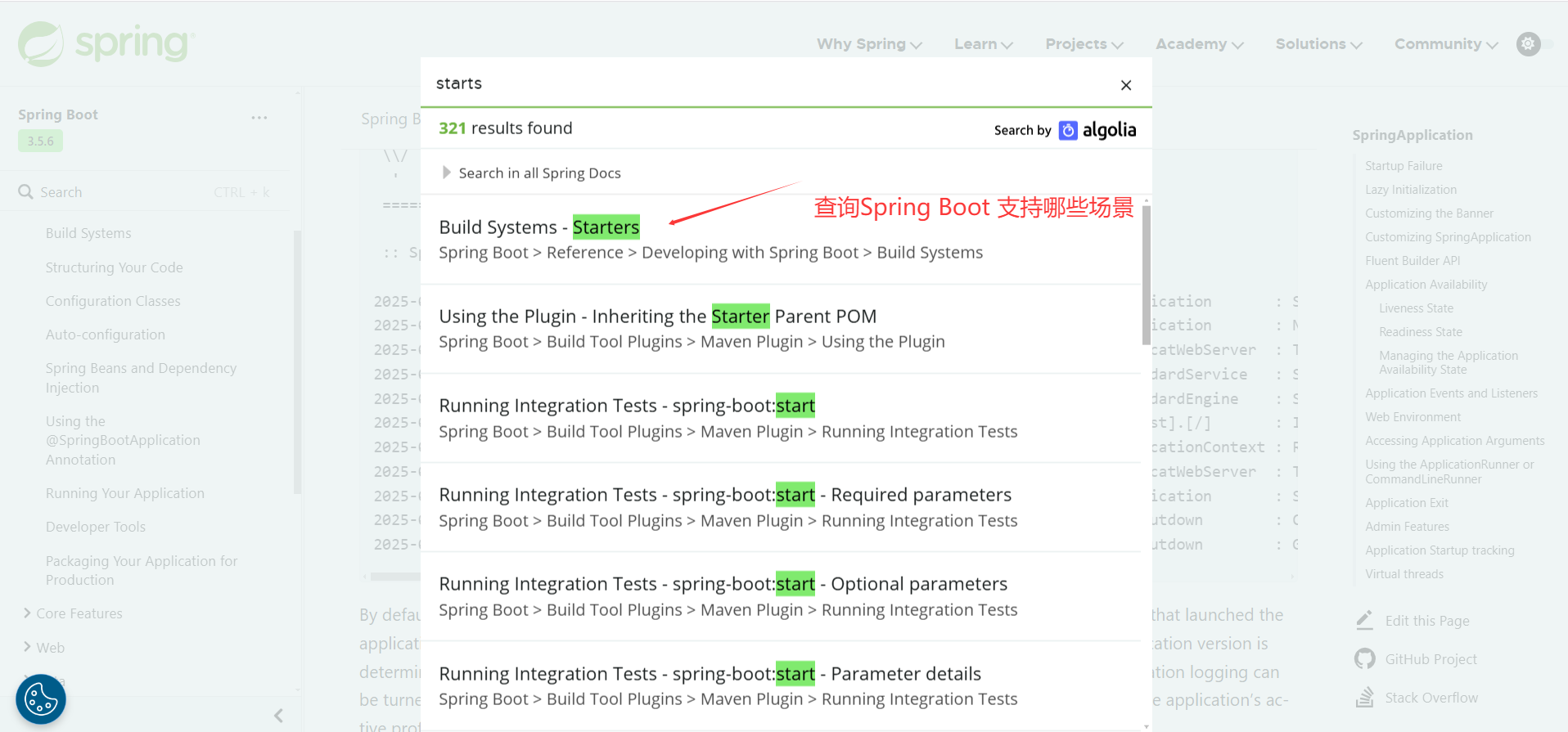
Task: Click the Edit this Page pencil icon
Action: [x=1364, y=621]
